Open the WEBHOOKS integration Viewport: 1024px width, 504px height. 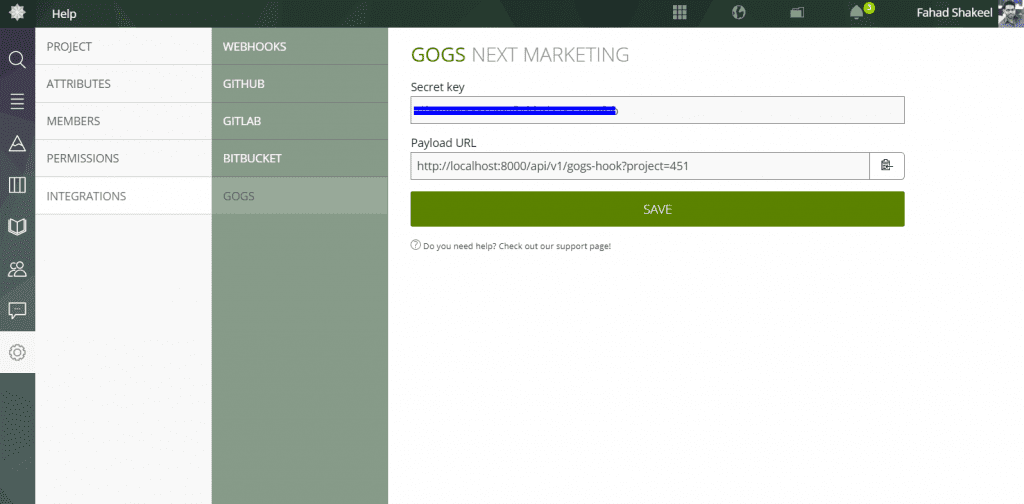tap(300, 46)
